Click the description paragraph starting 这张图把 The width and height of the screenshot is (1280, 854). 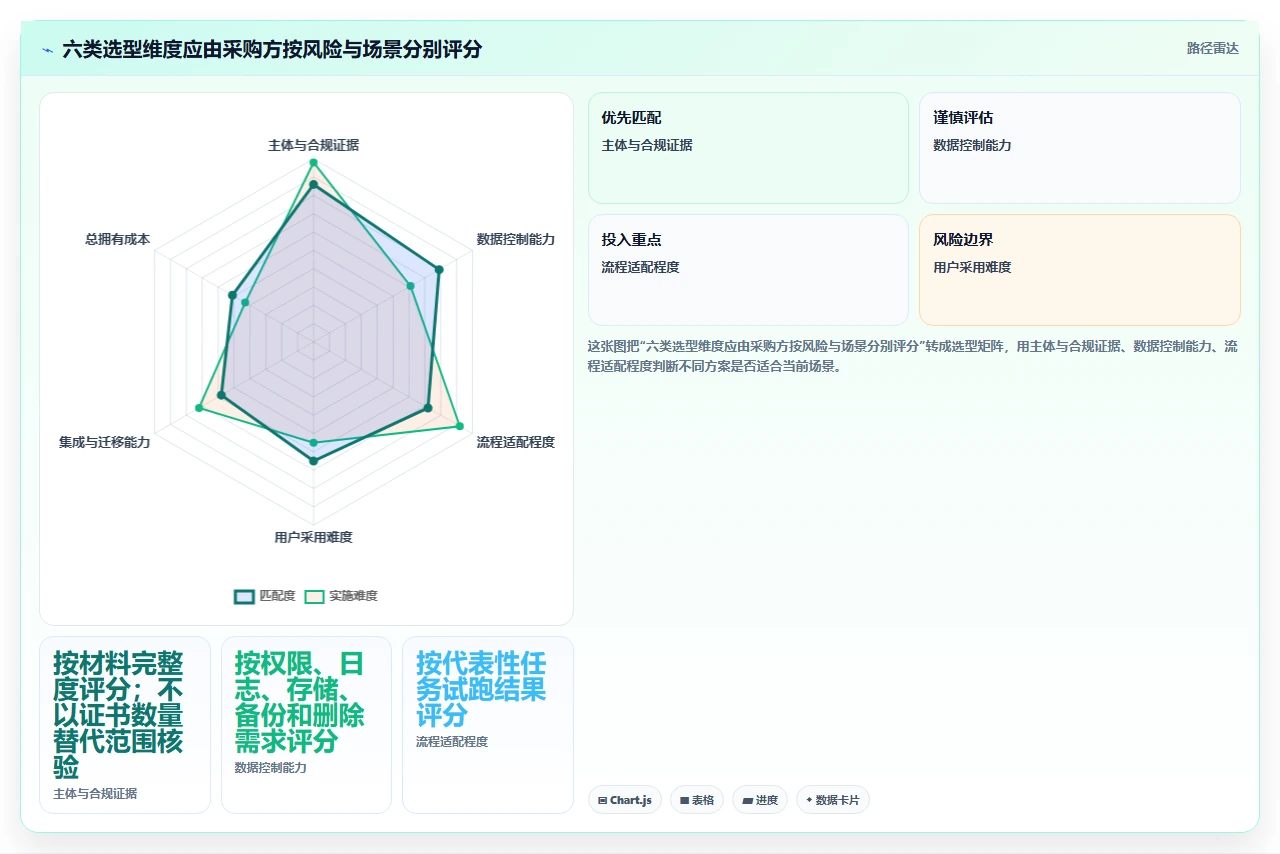click(x=913, y=356)
